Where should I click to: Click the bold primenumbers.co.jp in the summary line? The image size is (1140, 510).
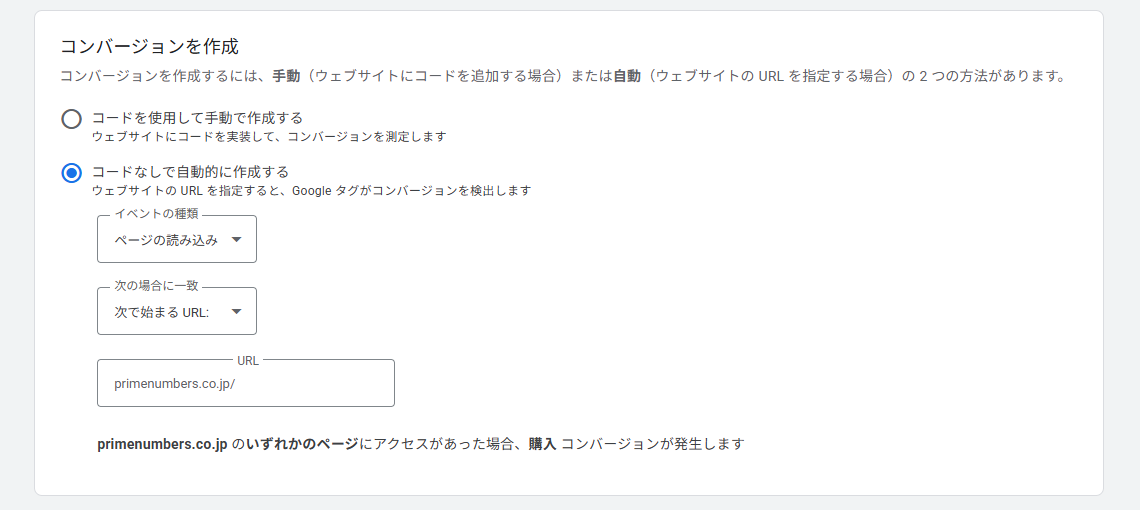click(x=163, y=443)
